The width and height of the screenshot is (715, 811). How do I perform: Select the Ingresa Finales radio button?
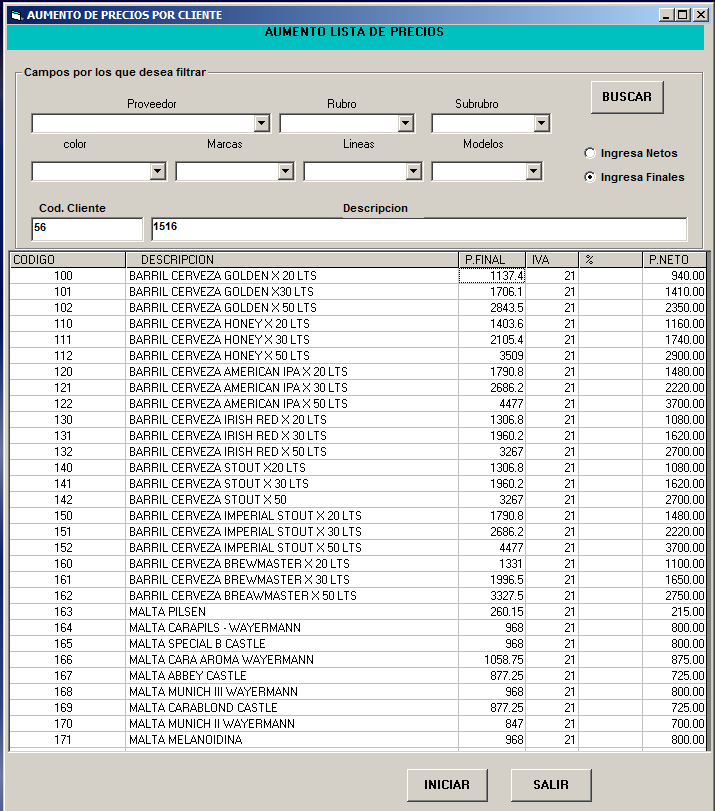coord(590,177)
